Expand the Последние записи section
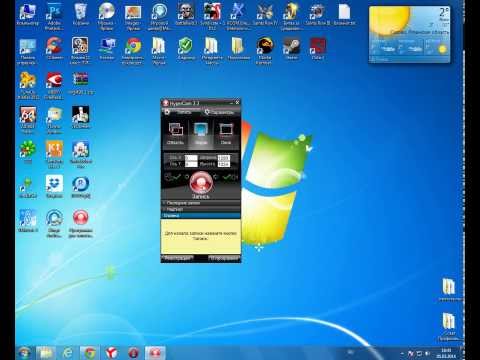Image resolution: width=480 pixels, height=360 pixels. [x=201, y=203]
